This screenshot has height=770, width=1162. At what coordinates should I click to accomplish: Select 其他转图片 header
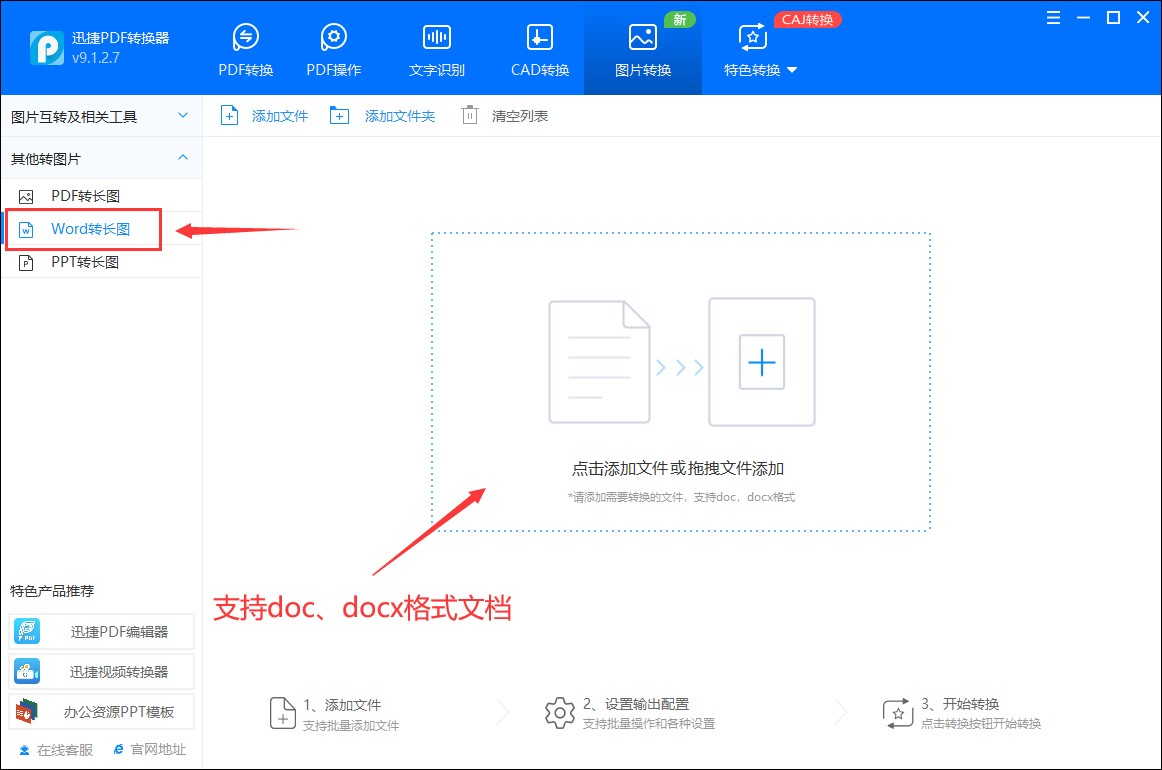tap(102, 159)
